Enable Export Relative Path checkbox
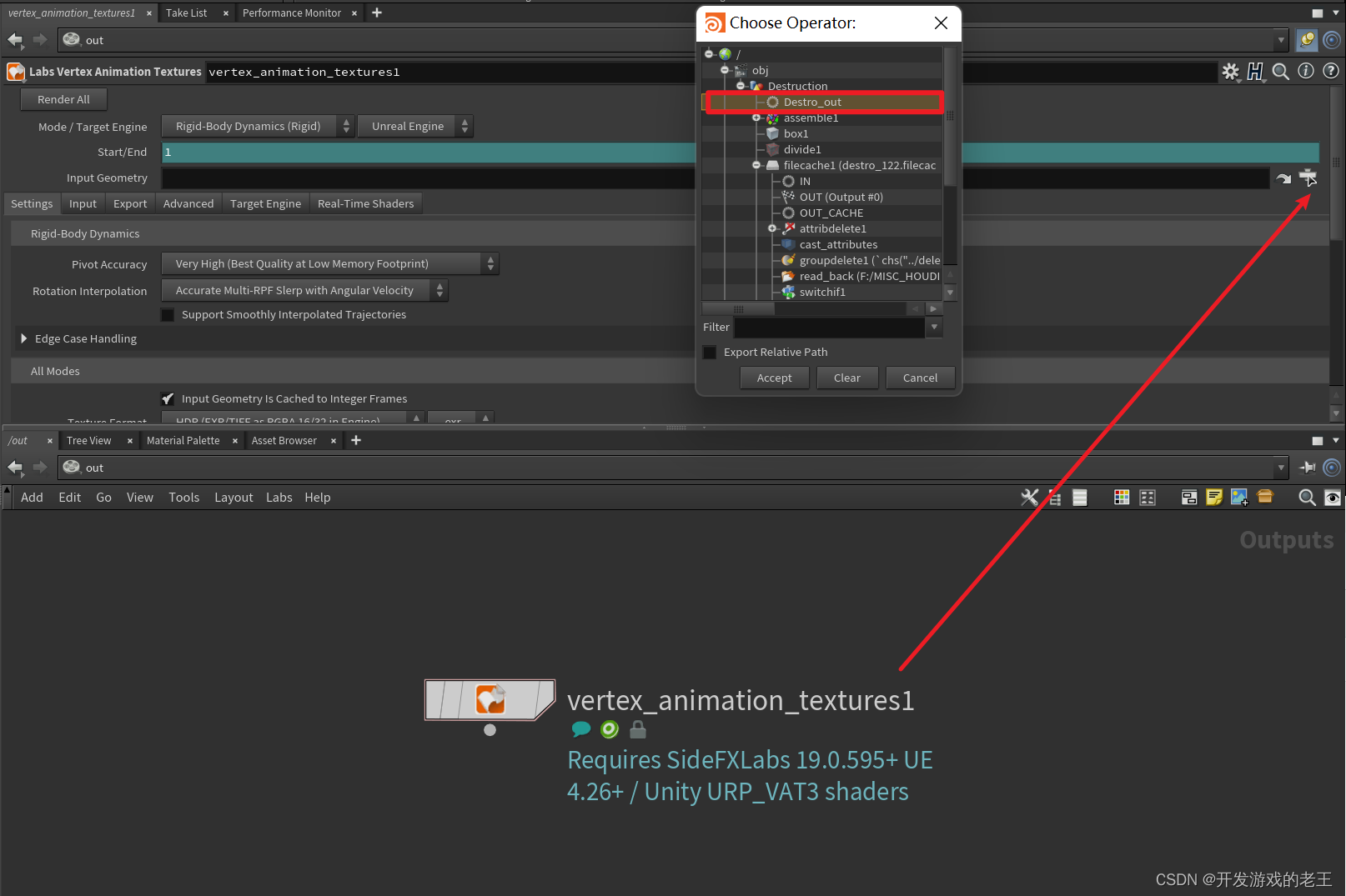This screenshot has height=896, width=1346. [710, 352]
